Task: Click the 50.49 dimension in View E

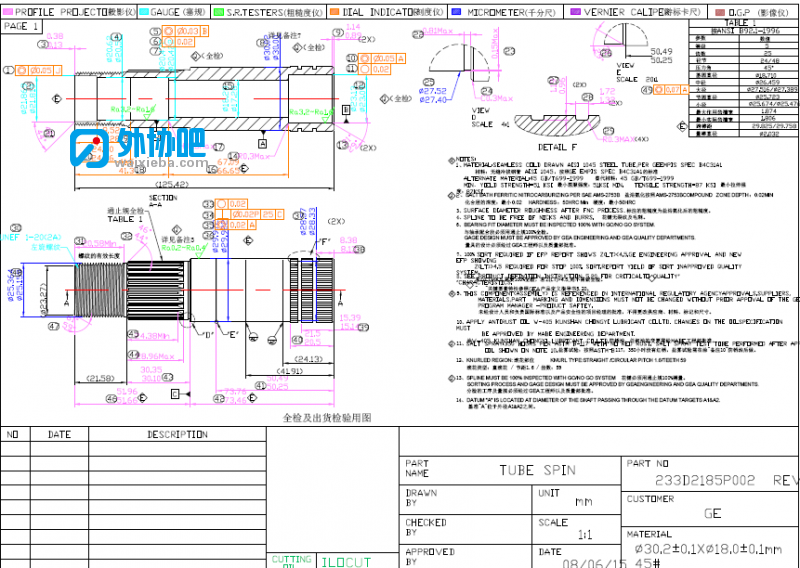Action: 661,51
